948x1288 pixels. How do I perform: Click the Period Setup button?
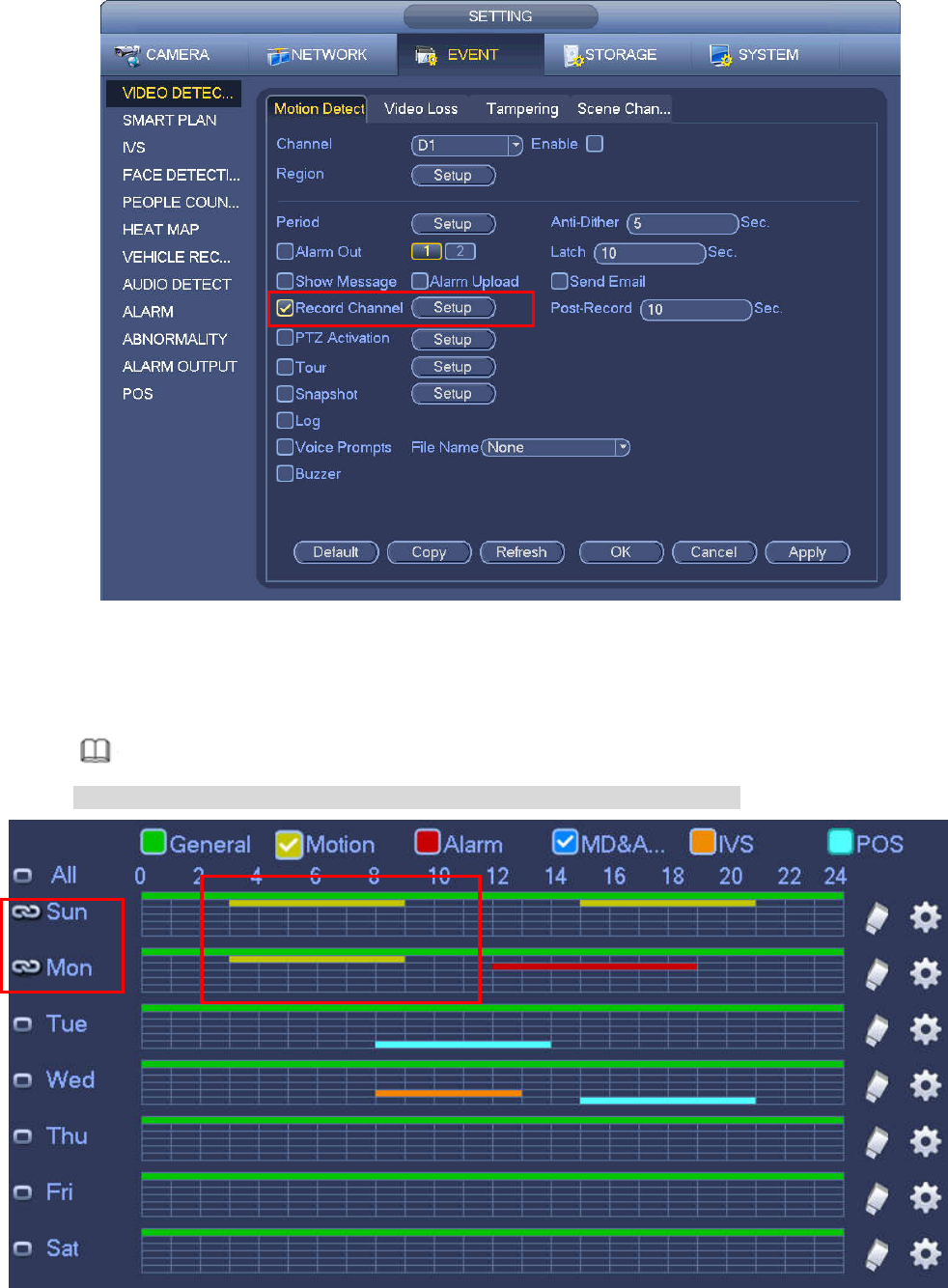tap(453, 223)
